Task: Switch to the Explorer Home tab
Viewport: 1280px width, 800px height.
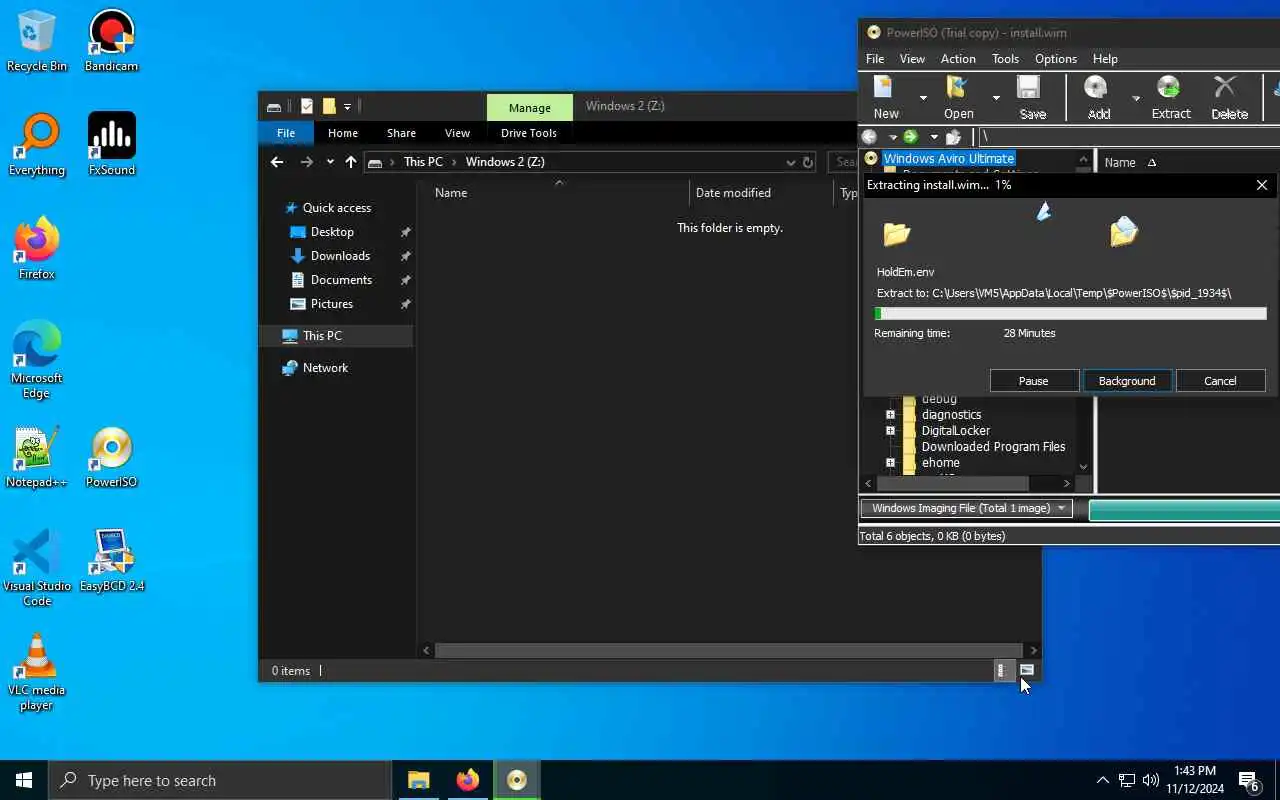Action: pos(343,133)
